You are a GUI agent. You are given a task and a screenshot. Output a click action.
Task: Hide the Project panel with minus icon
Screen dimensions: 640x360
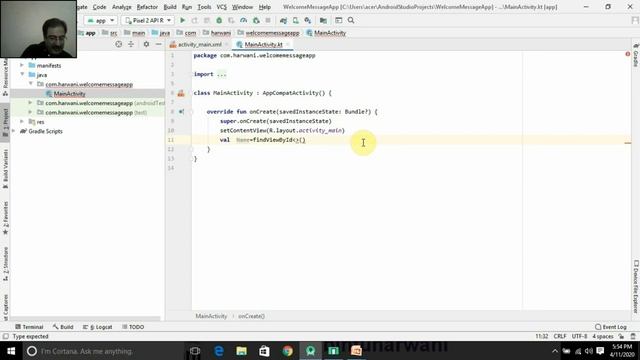159,44
